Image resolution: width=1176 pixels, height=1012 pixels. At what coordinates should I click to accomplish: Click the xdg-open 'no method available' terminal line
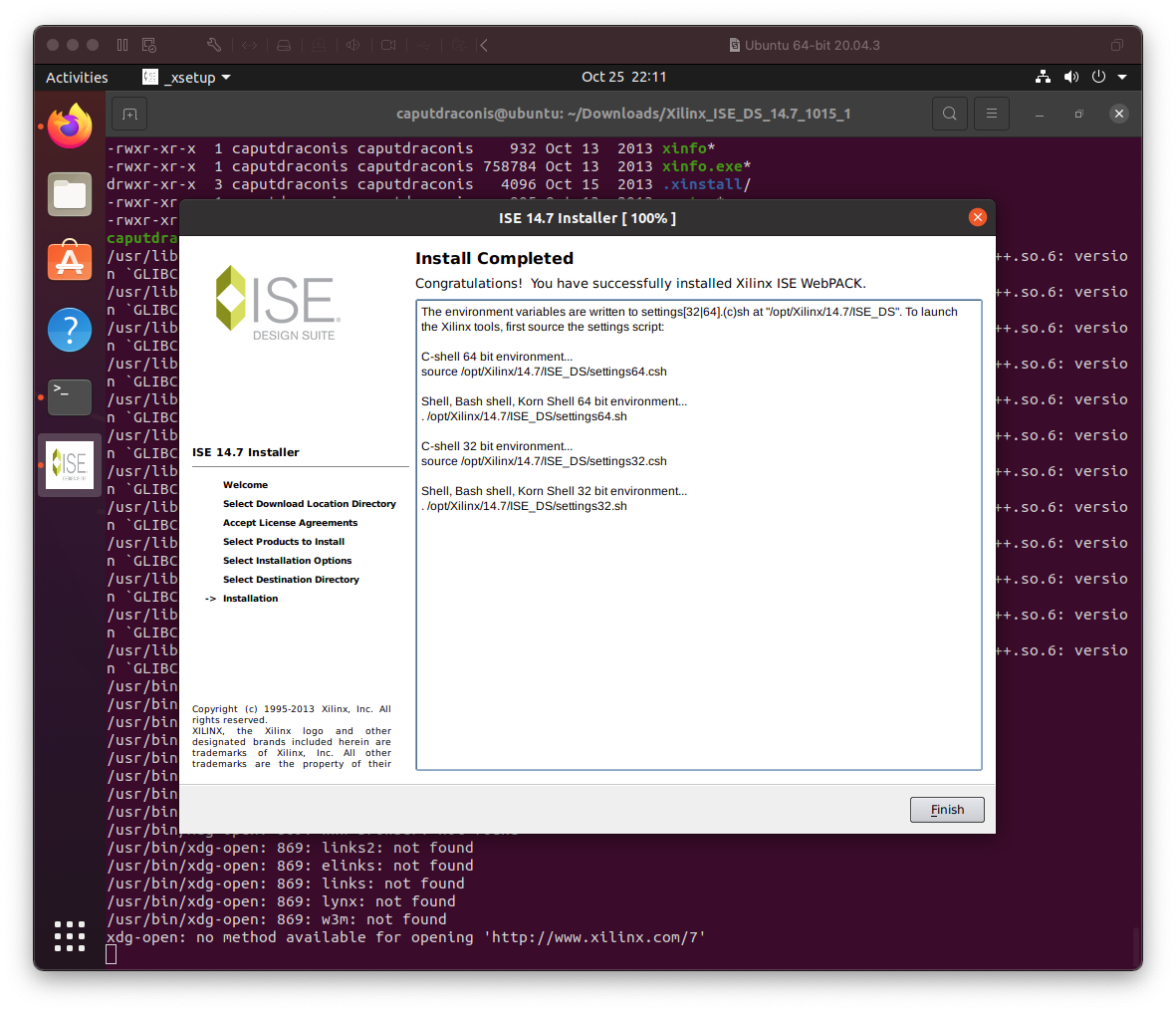pos(405,937)
